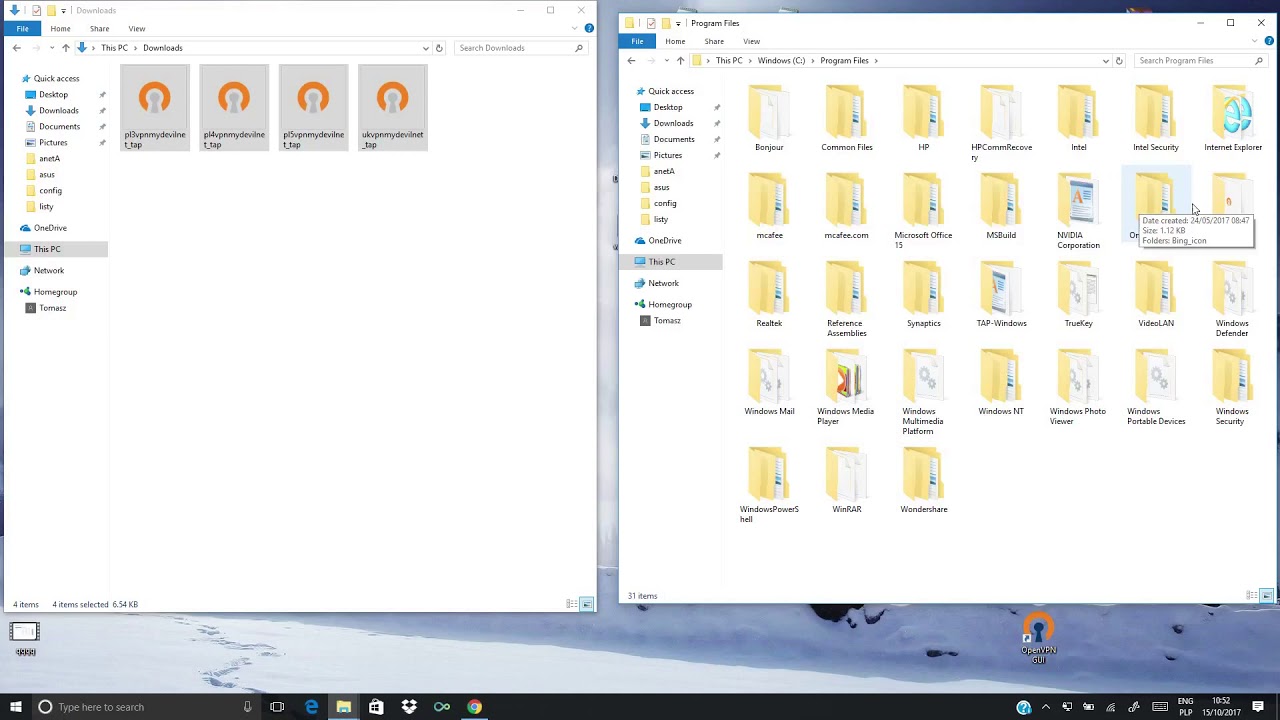Go back in Program Files window
The height and width of the screenshot is (720, 1280).
pos(631,61)
